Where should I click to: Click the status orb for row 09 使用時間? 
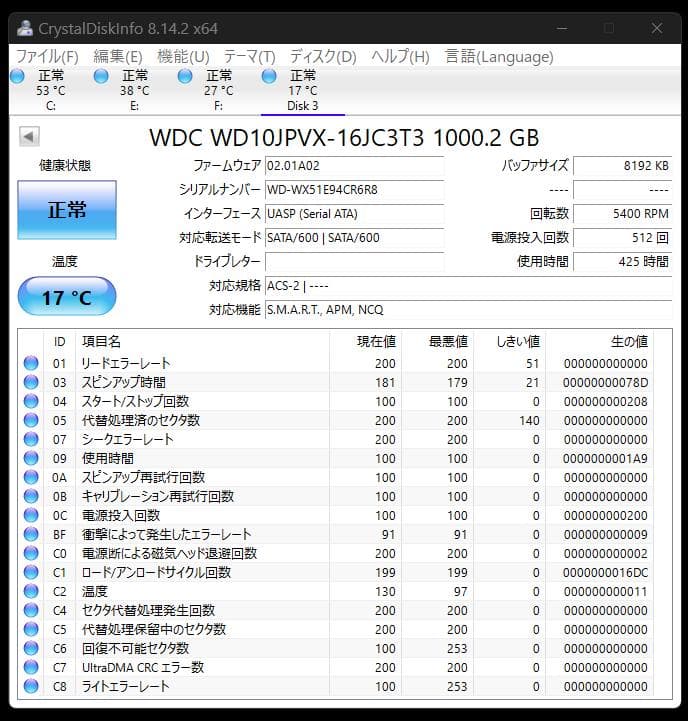tap(31, 458)
